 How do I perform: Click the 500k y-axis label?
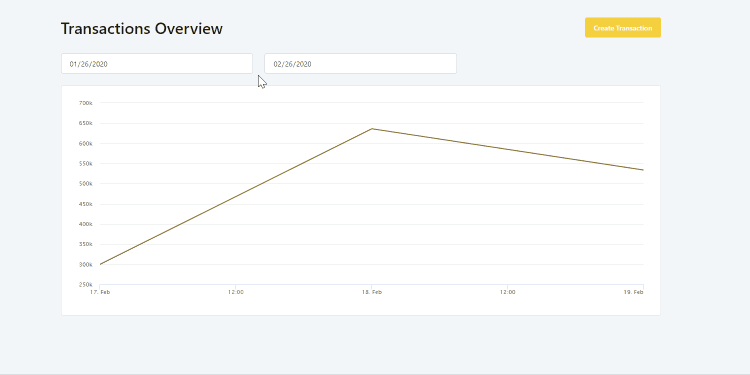(x=86, y=184)
